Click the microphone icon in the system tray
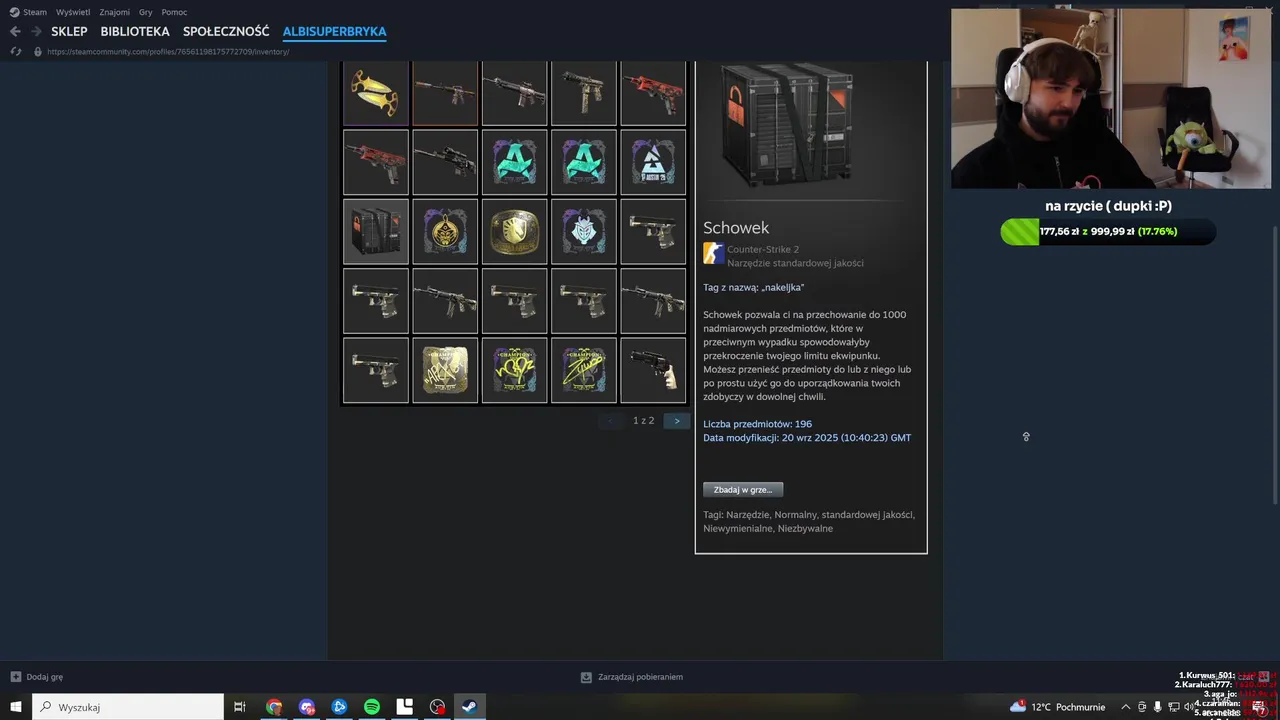The height and width of the screenshot is (720, 1280). (1157, 707)
